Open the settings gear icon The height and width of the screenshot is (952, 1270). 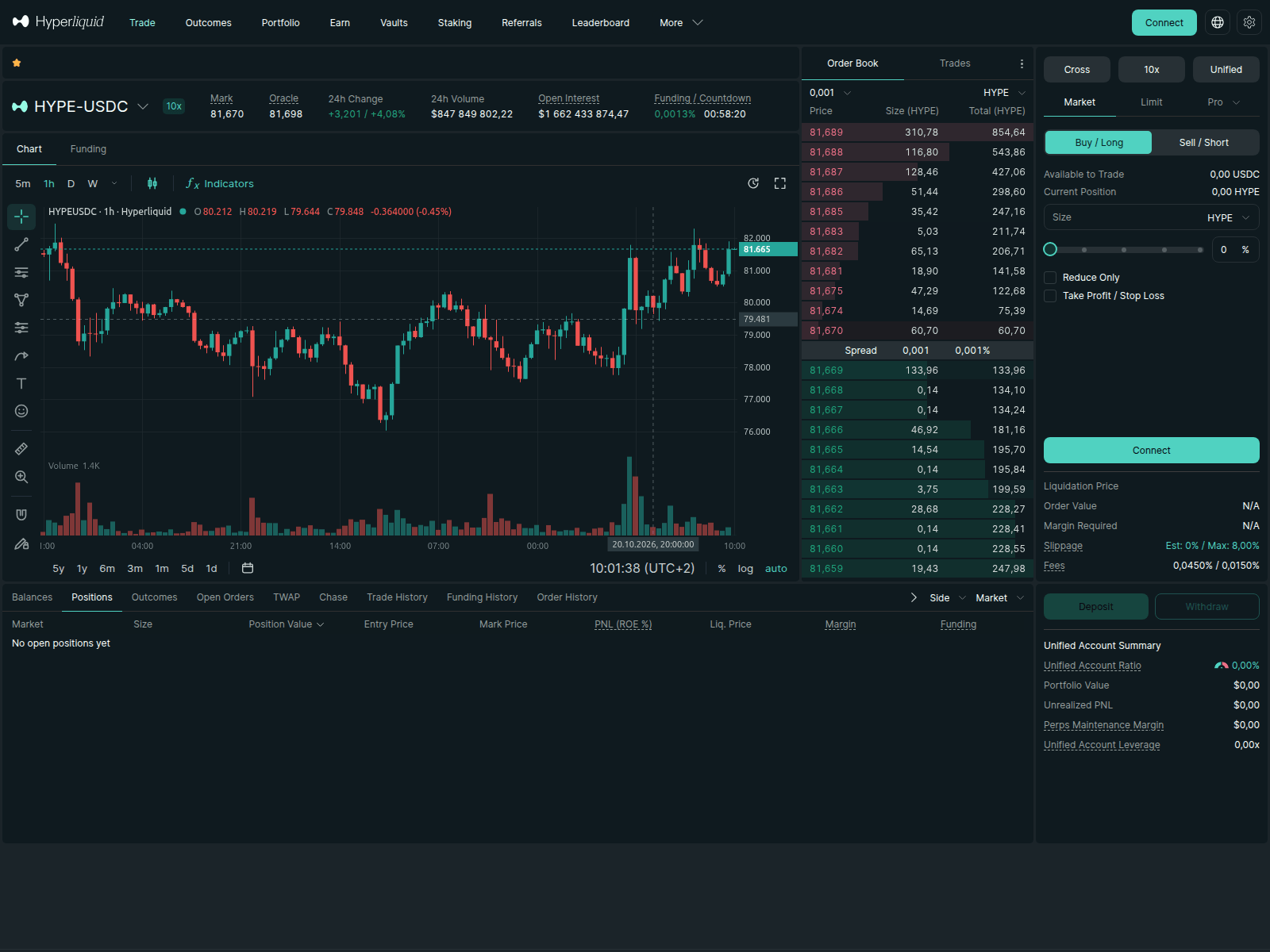[x=1249, y=22]
